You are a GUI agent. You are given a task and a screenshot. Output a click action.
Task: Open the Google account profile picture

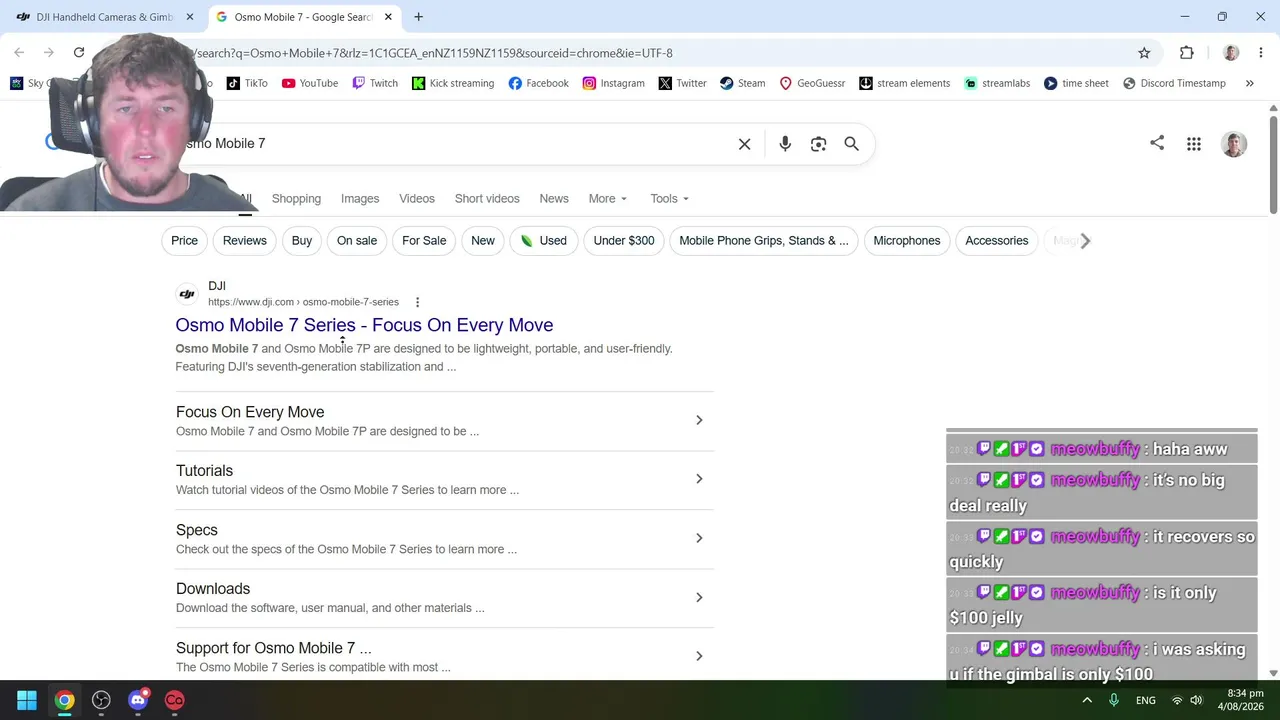[1234, 144]
